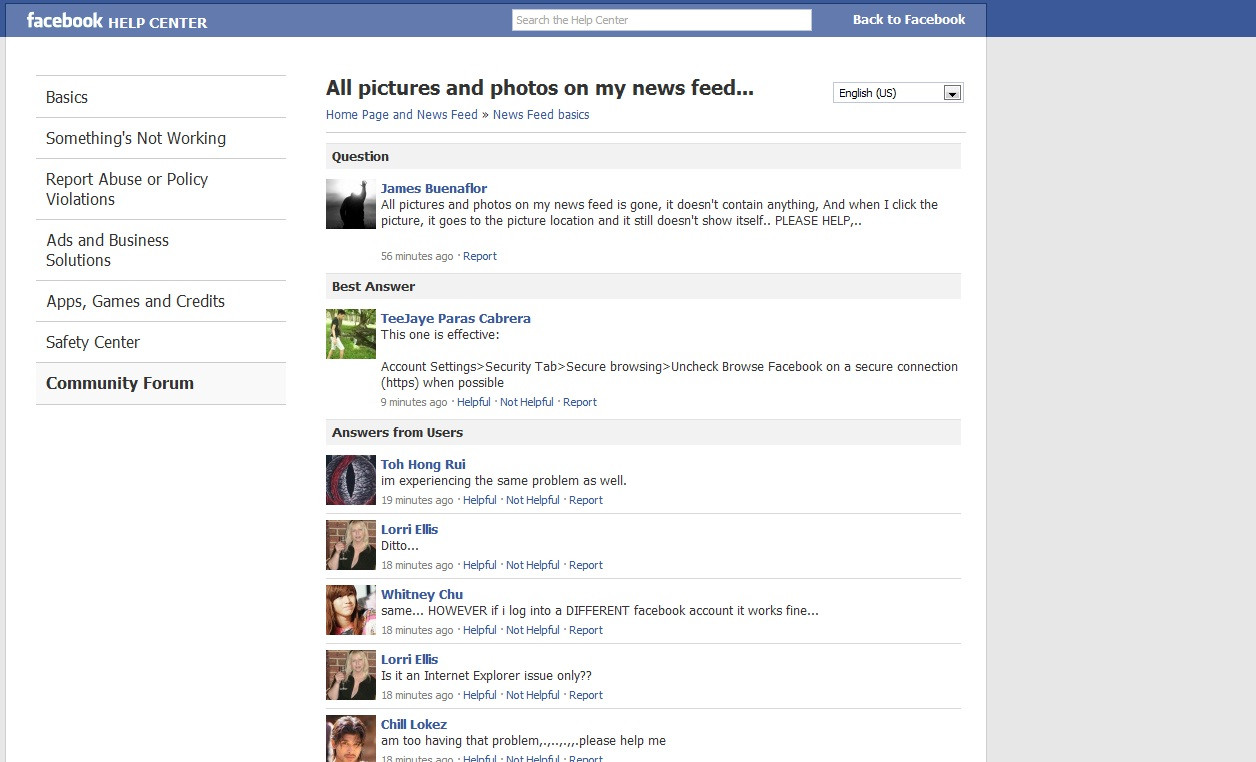Report James Buenaflor's question
The image size is (1256, 762).
coord(479,256)
